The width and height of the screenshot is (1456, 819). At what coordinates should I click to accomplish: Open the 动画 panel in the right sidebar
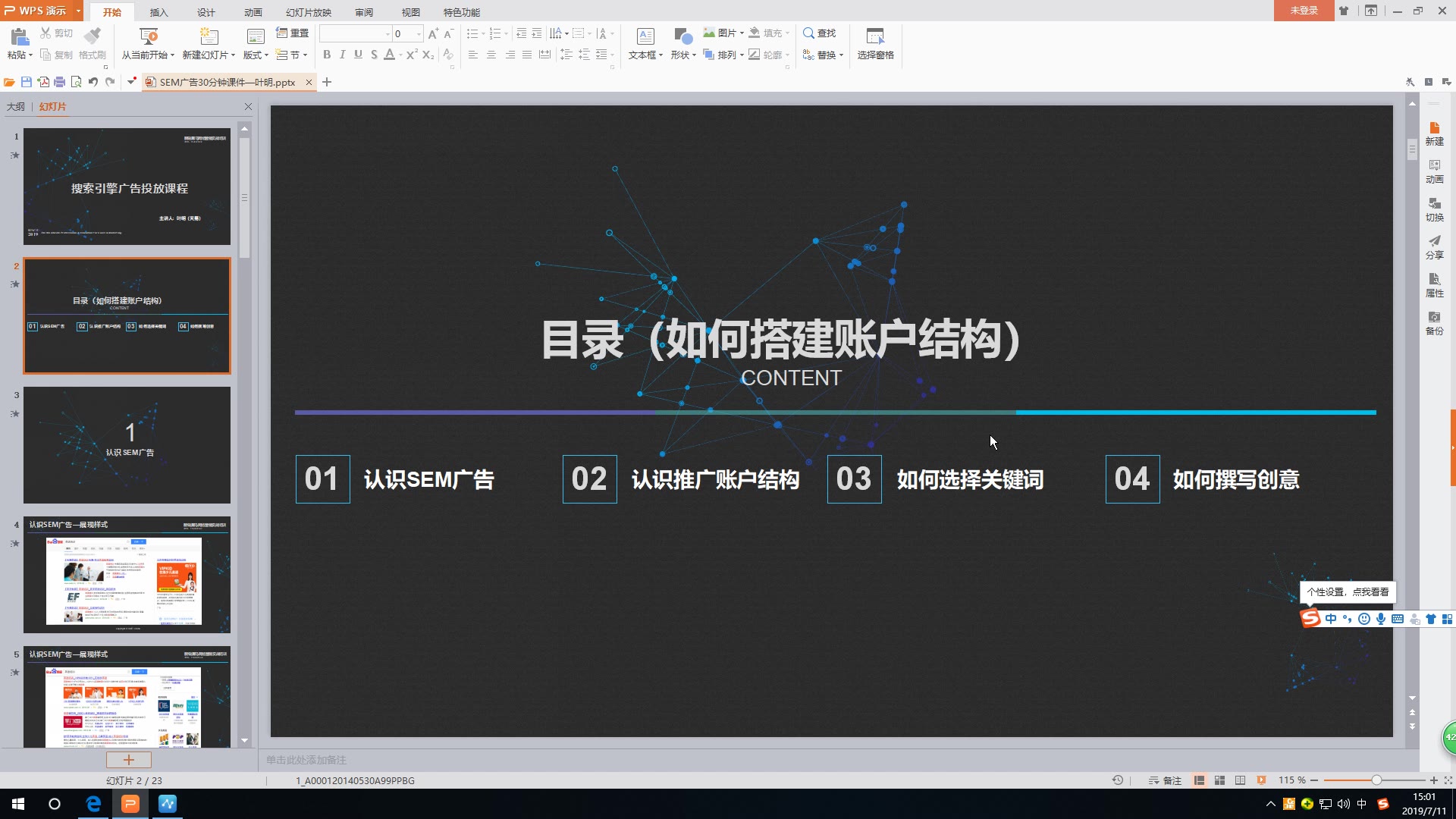[x=1434, y=172]
